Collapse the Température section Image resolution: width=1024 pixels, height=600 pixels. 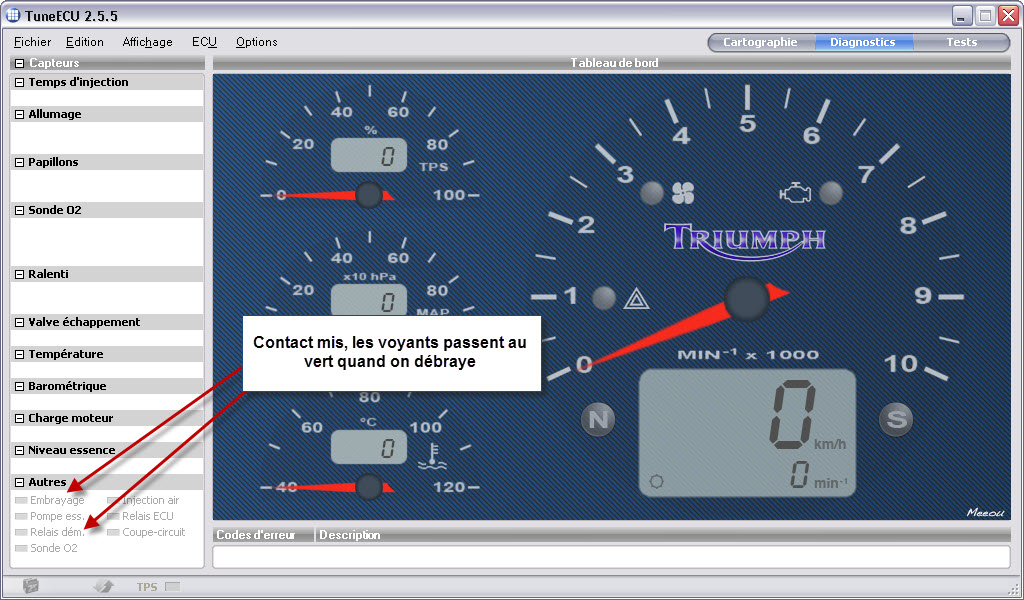(20, 355)
